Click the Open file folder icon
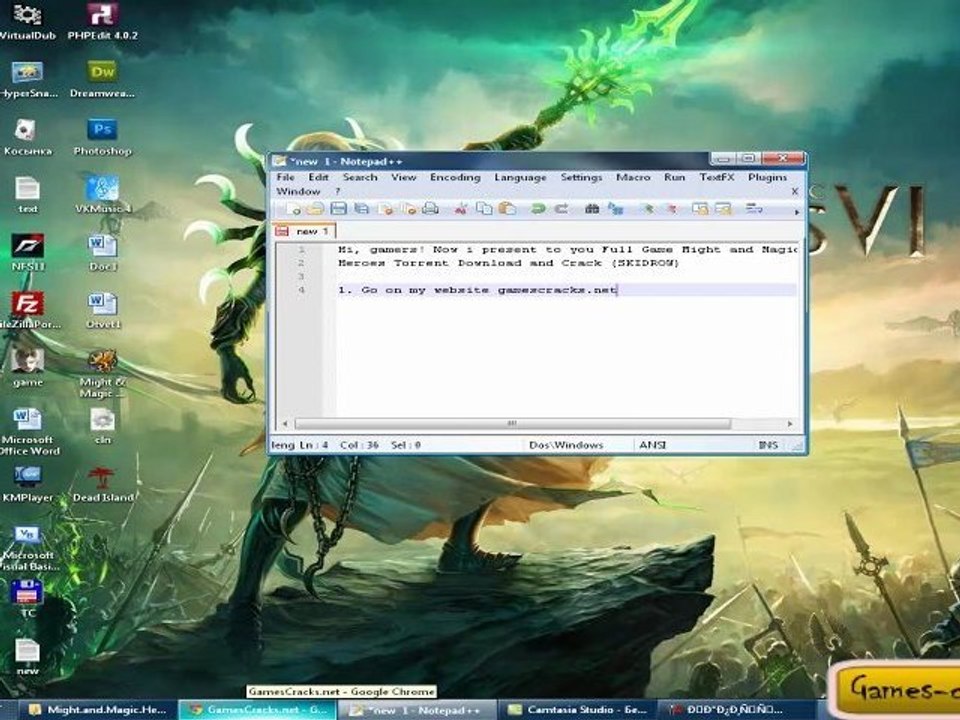The width and height of the screenshot is (960, 720). (315, 209)
